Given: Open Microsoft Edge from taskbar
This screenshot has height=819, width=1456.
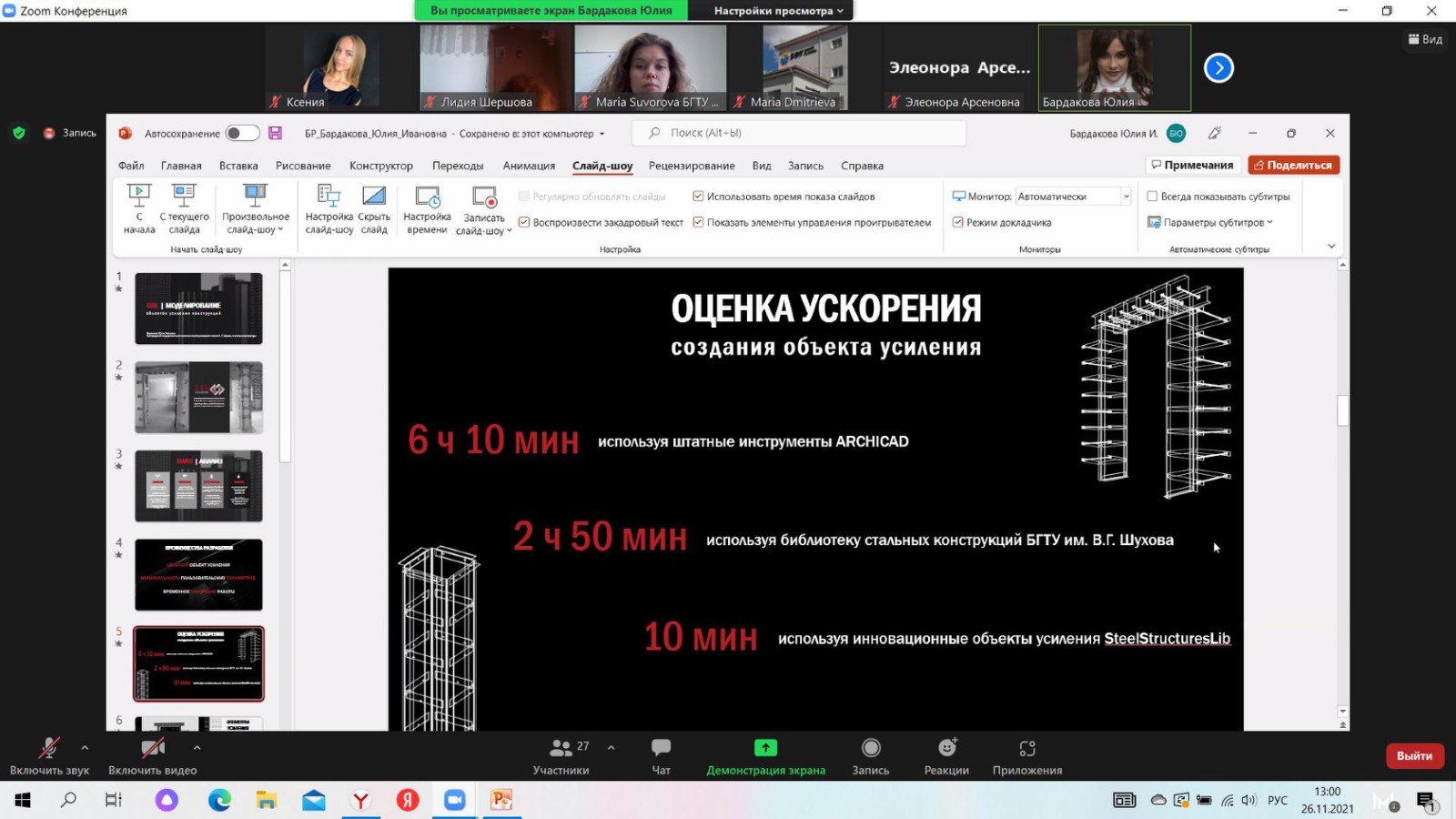Looking at the screenshot, I should pyautogui.click(x=219, y=800).
